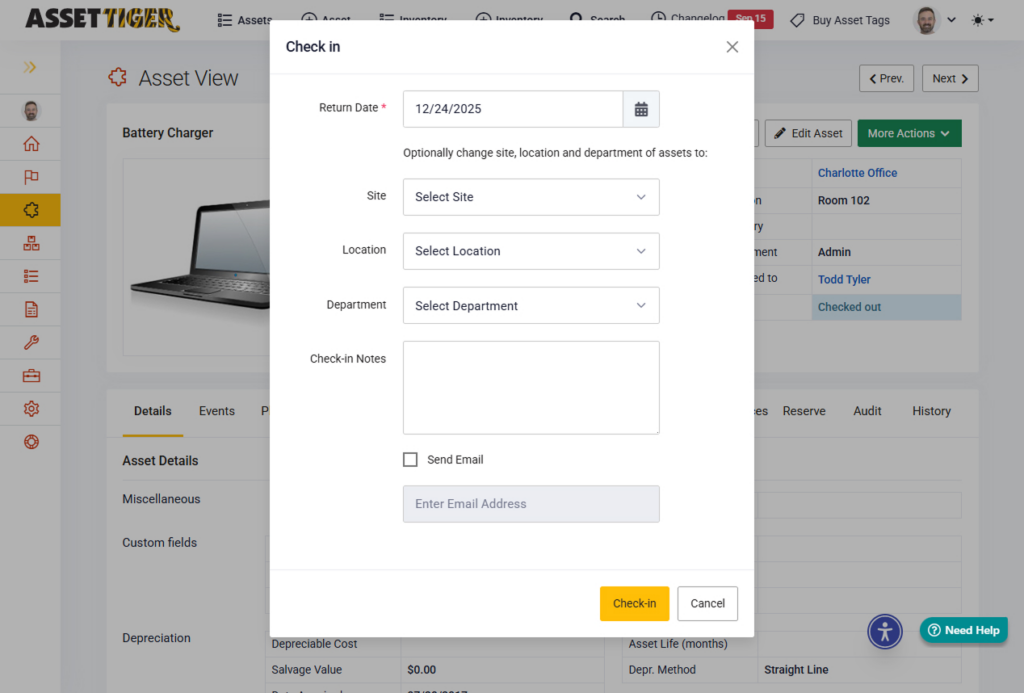Image resolution: width=1024 pixels, height=693 pixels.
Task: Click the Tools wrench icon in sidebar
Action: tap(31, 343)
